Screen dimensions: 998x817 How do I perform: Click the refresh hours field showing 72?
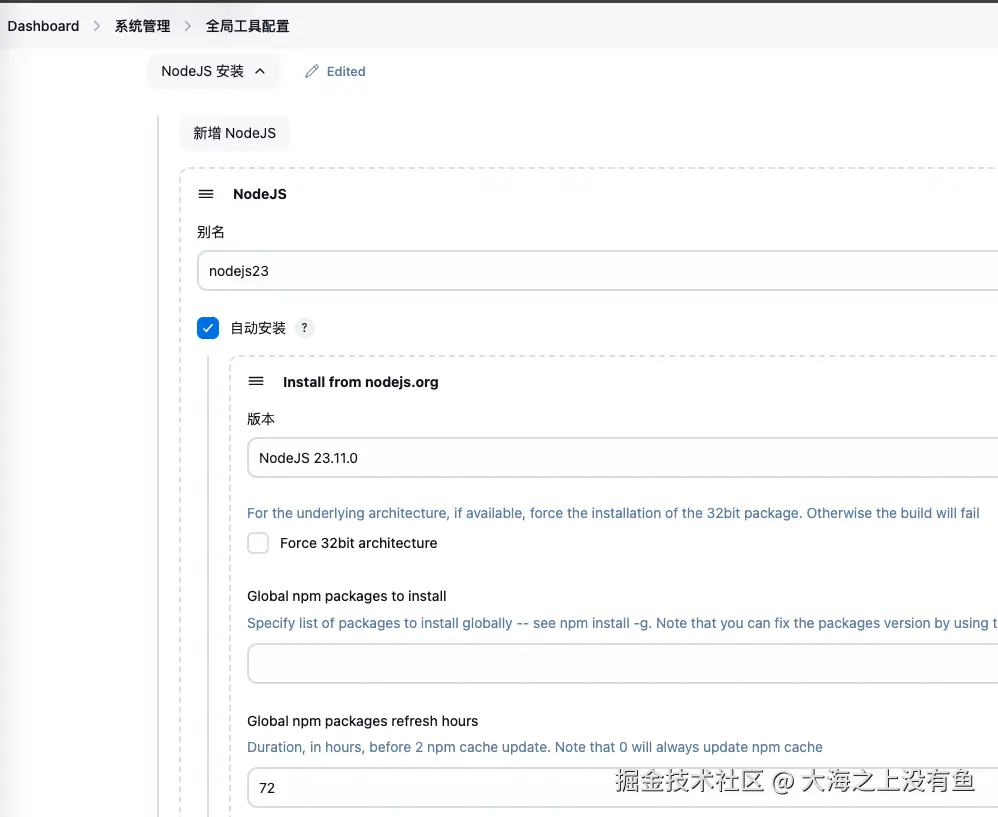622,787
